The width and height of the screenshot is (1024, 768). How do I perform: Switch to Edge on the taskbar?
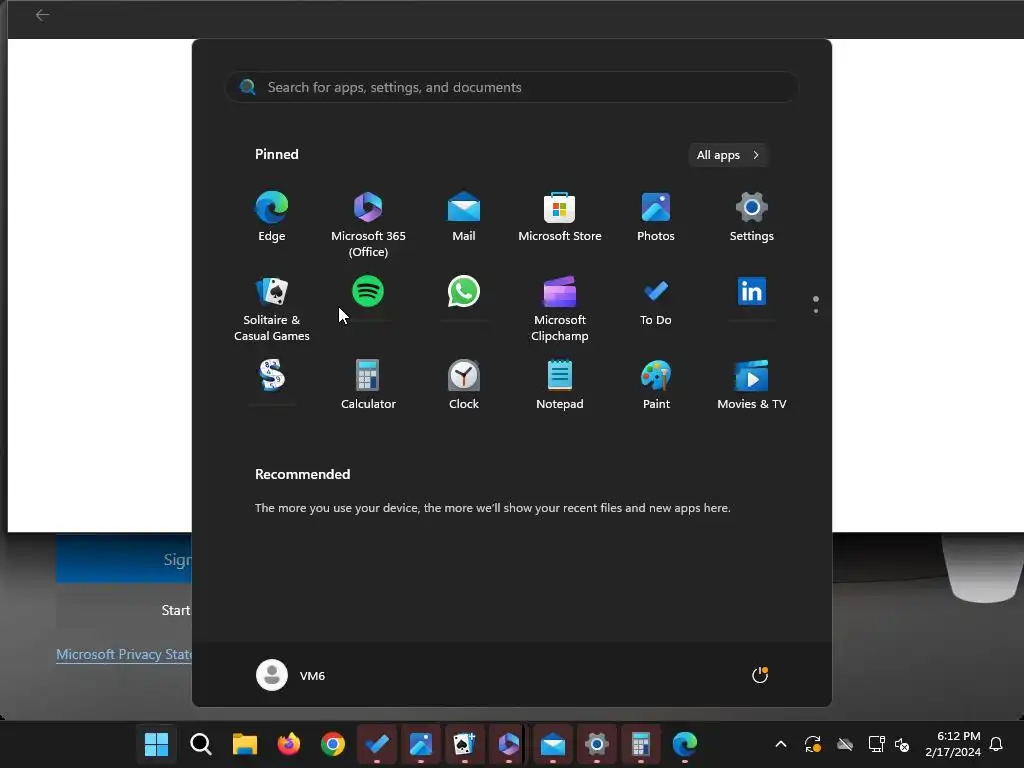pyautogui.click(x=684, y=744)
